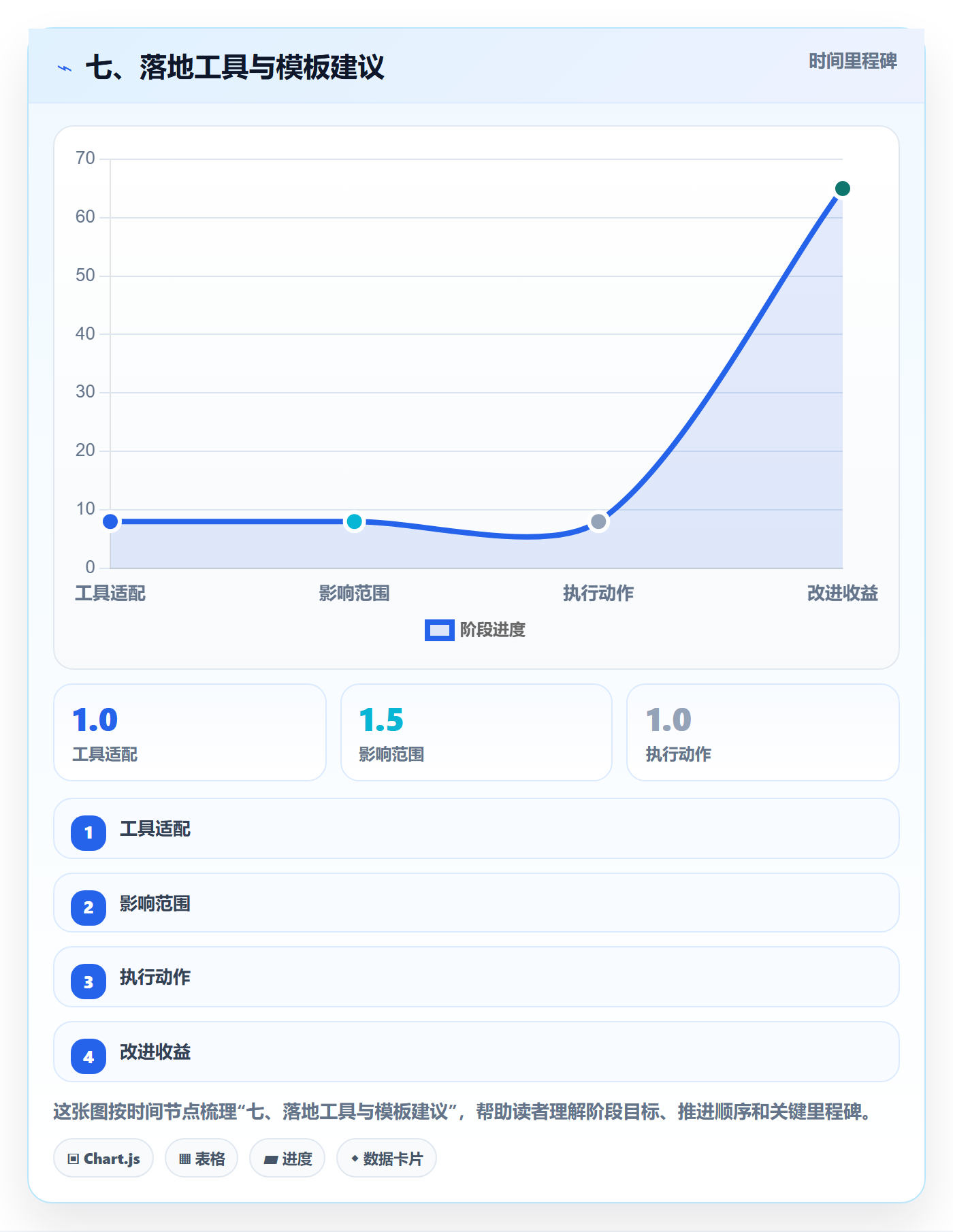Viewport: 953px width, 1232px height.
Task: Select the 进度 tag chip
Action: click(287, 1158)
